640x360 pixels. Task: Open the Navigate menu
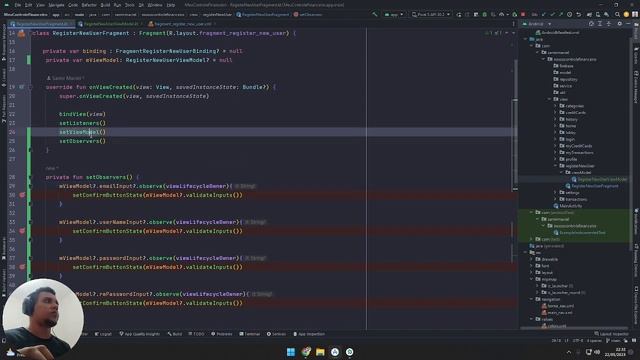tap(56, 5)
